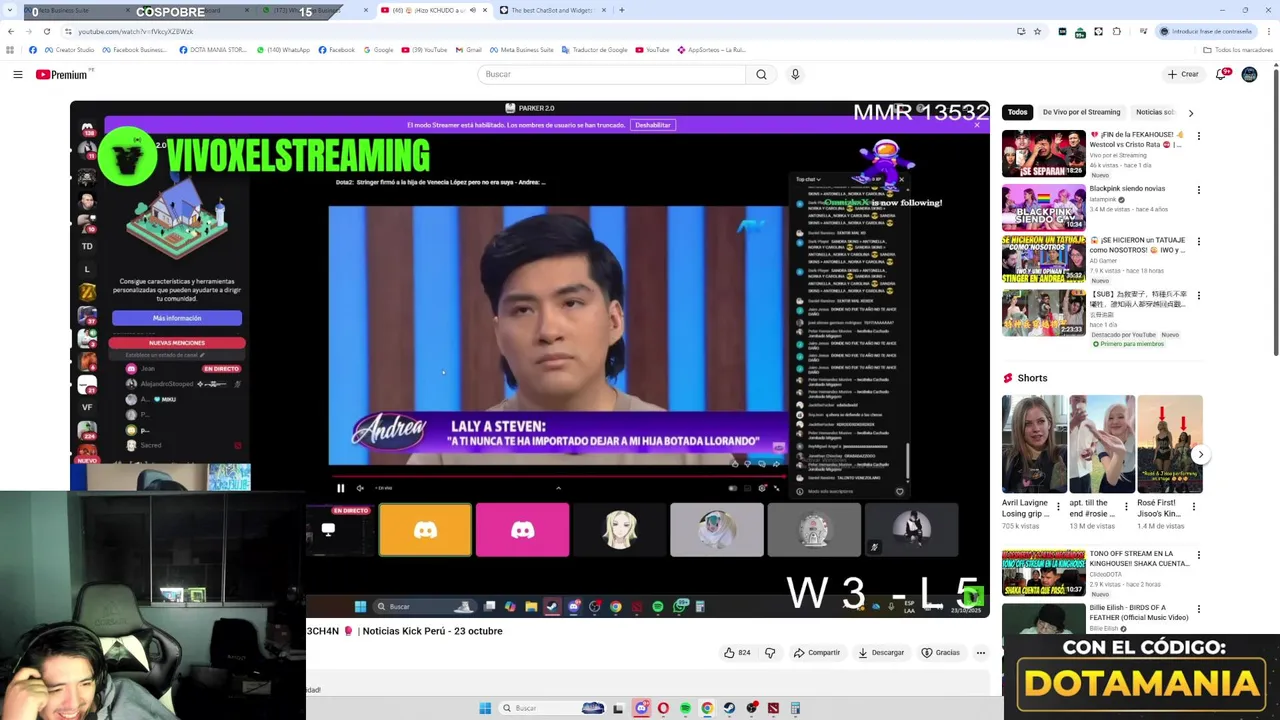Open more actions ellipsis beside Gracias
Image resolution: width=1280 pixels, height=720 pixels.
pos(981,653)
